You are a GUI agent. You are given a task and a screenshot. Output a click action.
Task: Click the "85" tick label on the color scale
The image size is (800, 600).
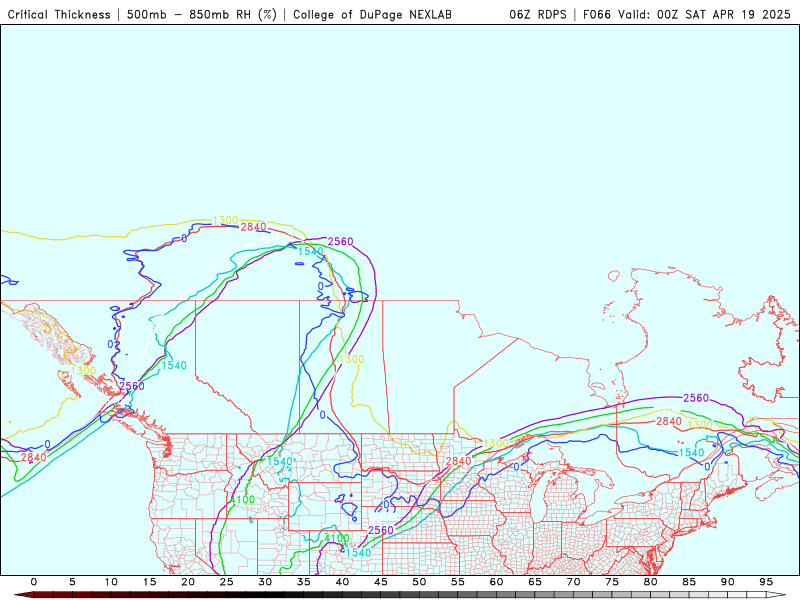coord(689,582)
